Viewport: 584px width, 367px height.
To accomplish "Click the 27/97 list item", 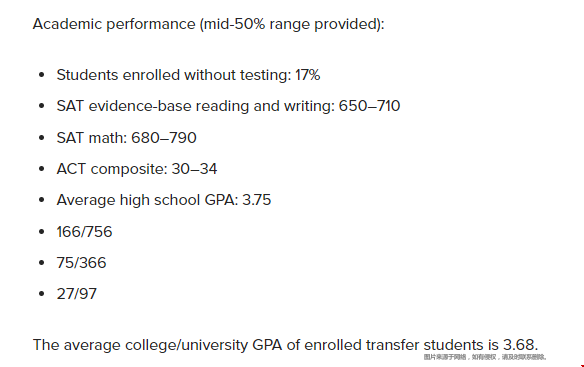I will [x=76, y=294].
